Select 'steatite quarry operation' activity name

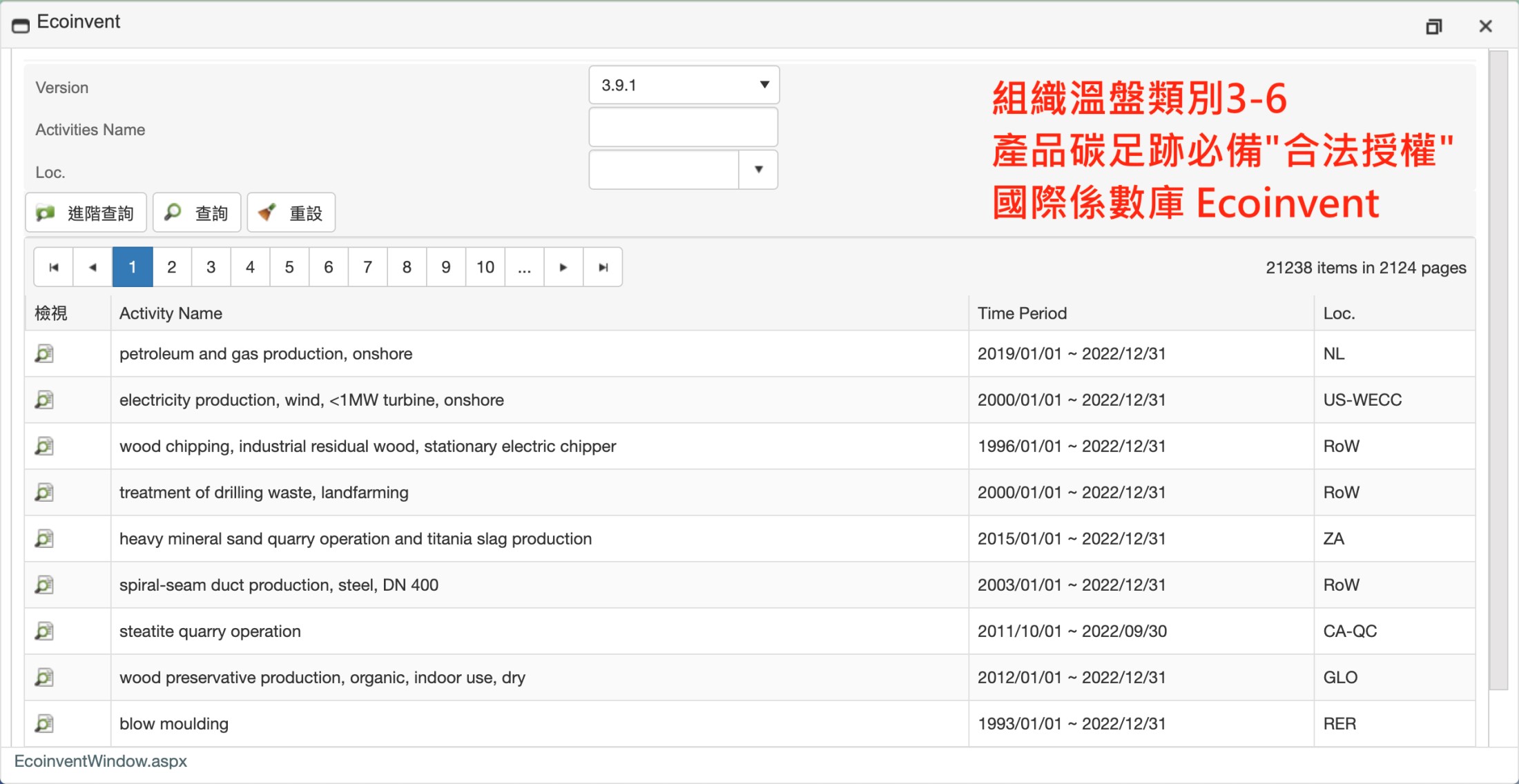pyautogui.click(x=210, y=631)
